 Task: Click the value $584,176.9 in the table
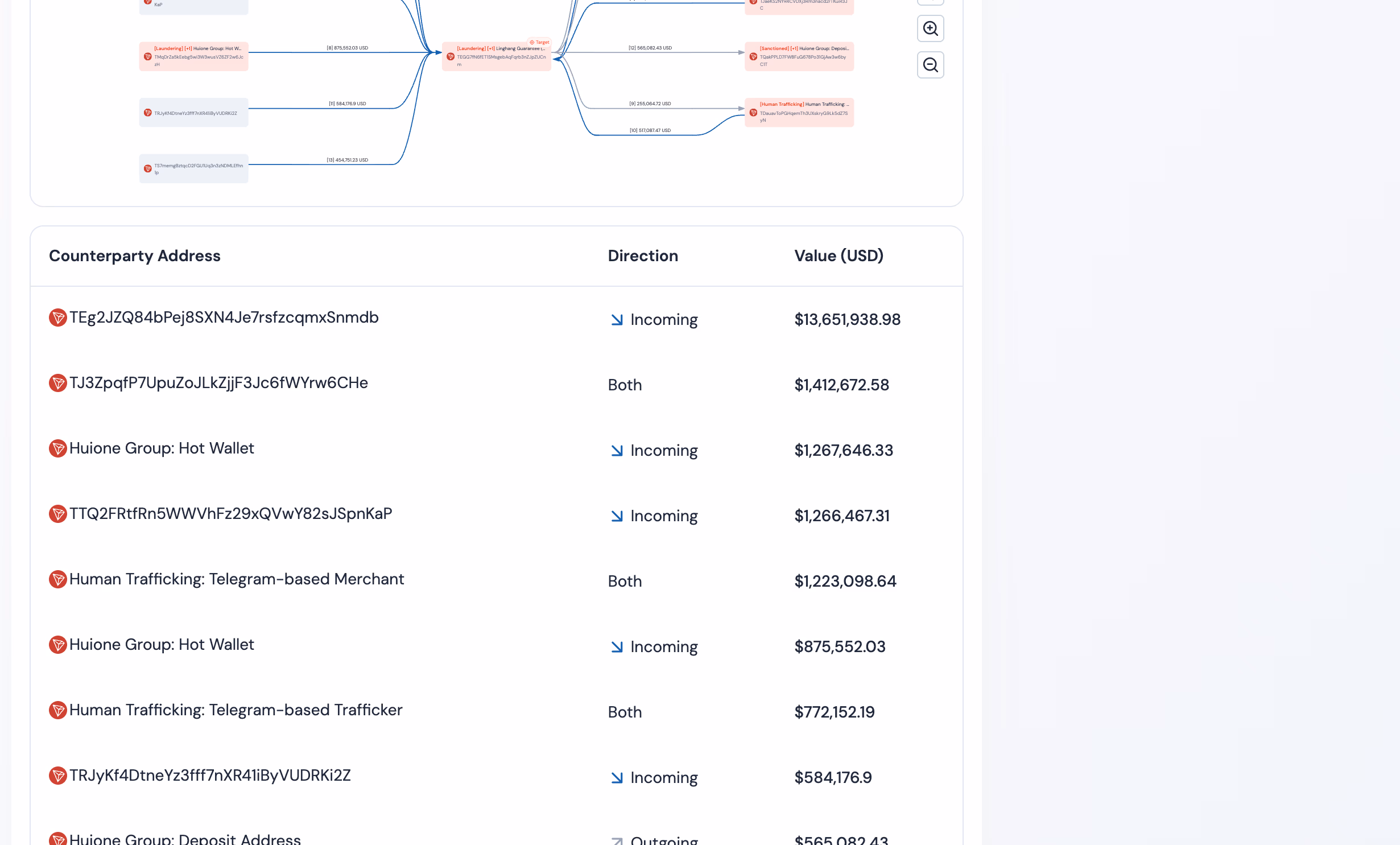coord(833,778)
